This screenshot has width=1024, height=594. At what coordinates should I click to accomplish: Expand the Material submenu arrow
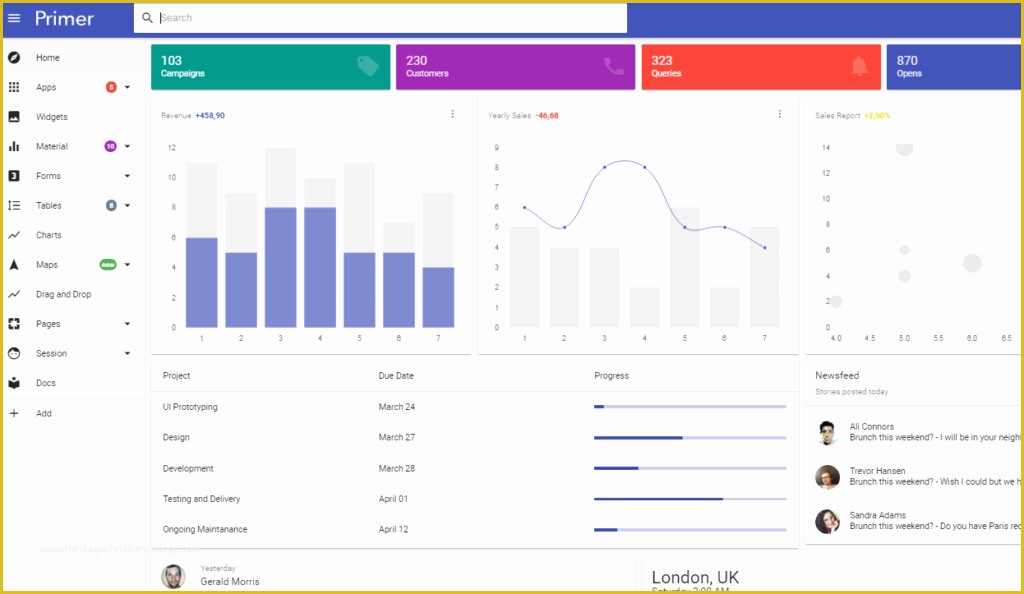[x=127, y=146]
